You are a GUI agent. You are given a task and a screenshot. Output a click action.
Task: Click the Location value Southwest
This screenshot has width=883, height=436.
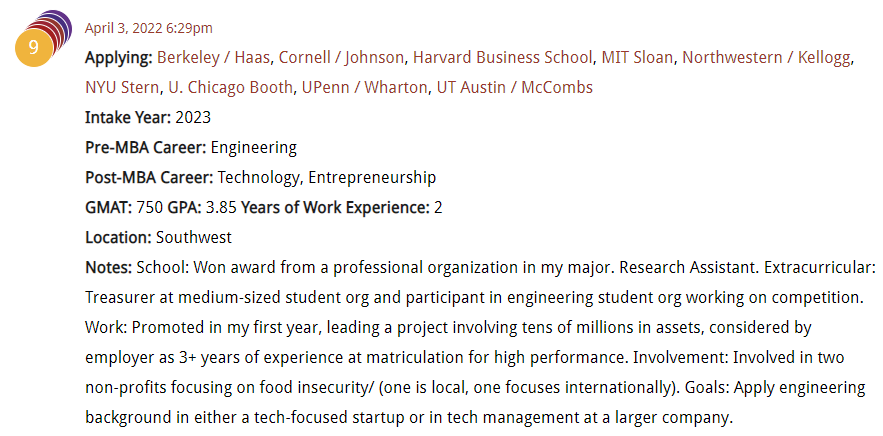(194, 237)
